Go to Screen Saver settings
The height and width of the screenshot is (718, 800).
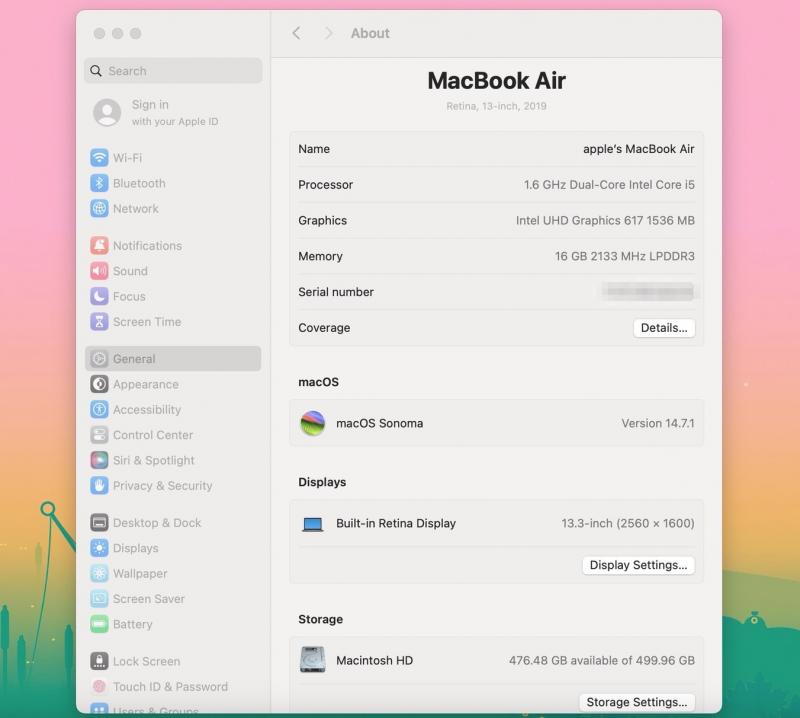[137, 599]
